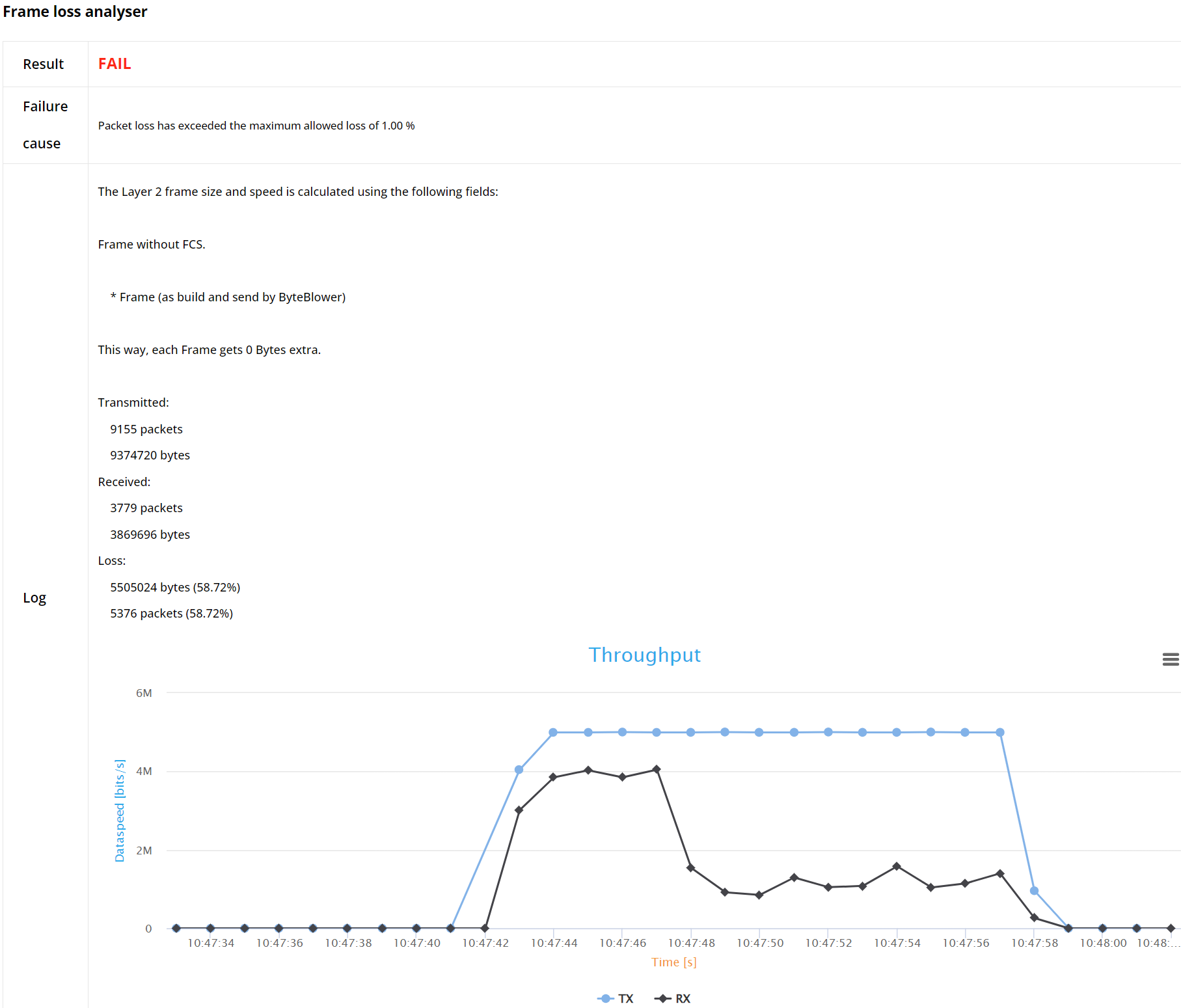Click the 6M y-axis label
Screen dimensions: 1181x1008
144,693
